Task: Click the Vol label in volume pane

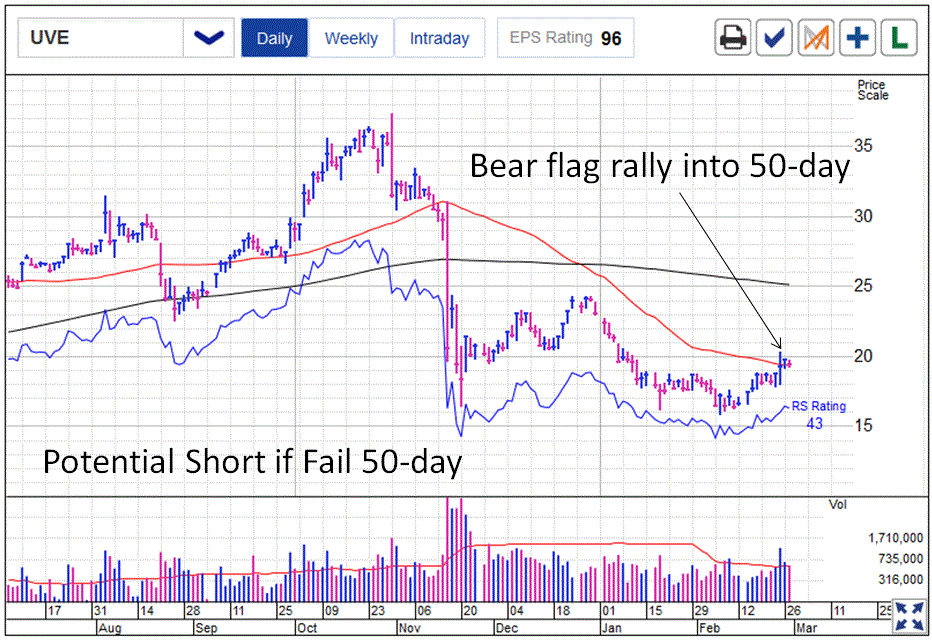Action: coord(837,505)
